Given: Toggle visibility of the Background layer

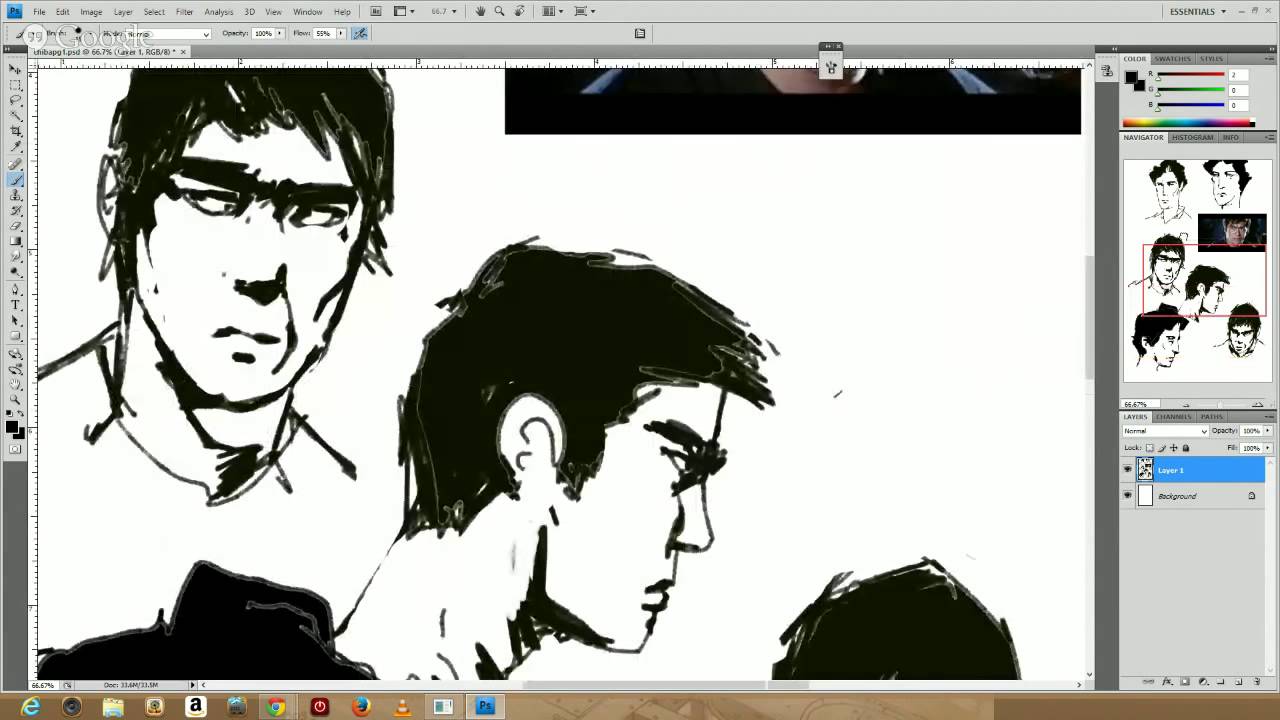Looking at the screenshot, I should pos(1128,496).
